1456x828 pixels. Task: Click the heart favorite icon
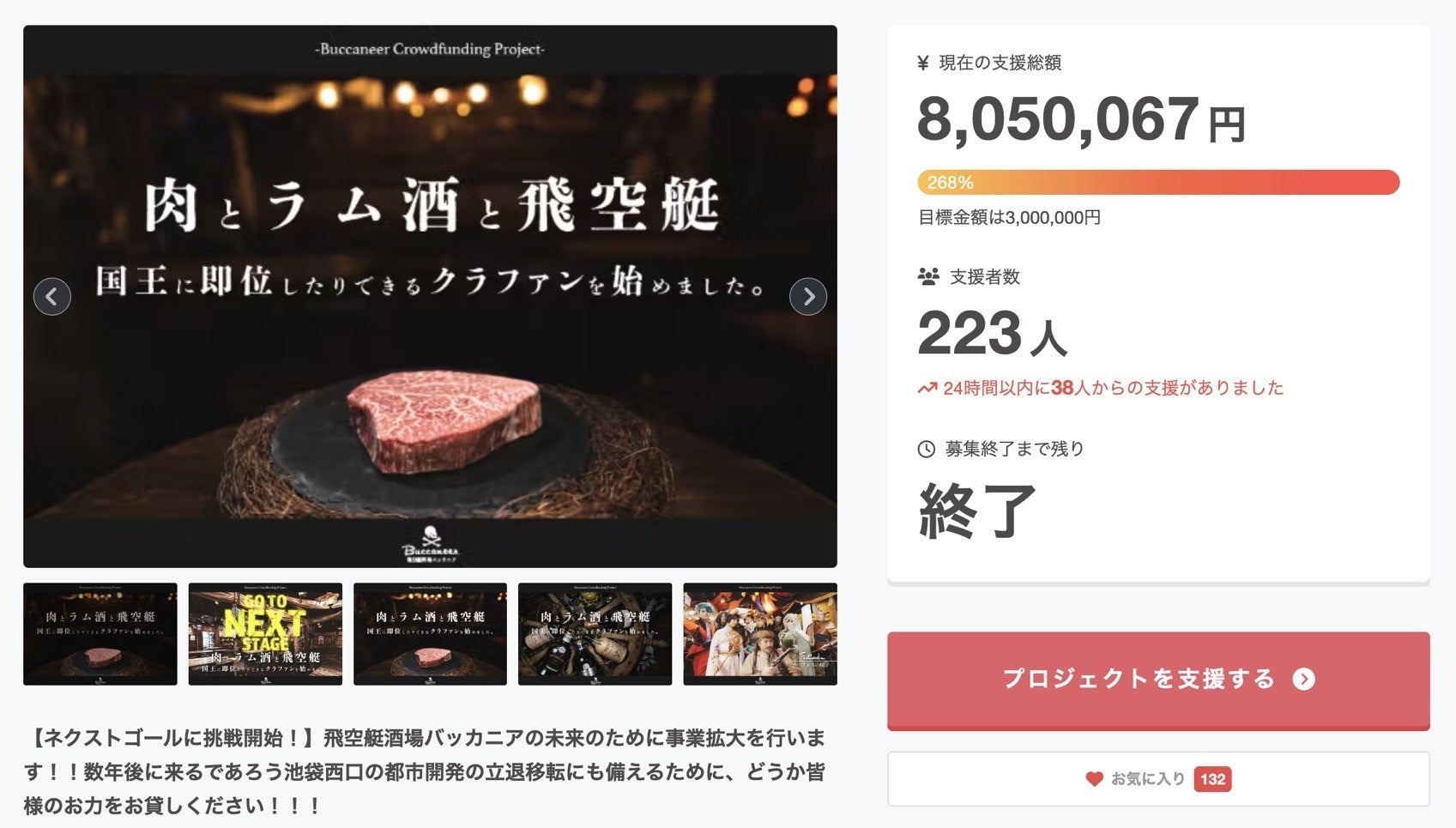click(x=1094, y=779)
